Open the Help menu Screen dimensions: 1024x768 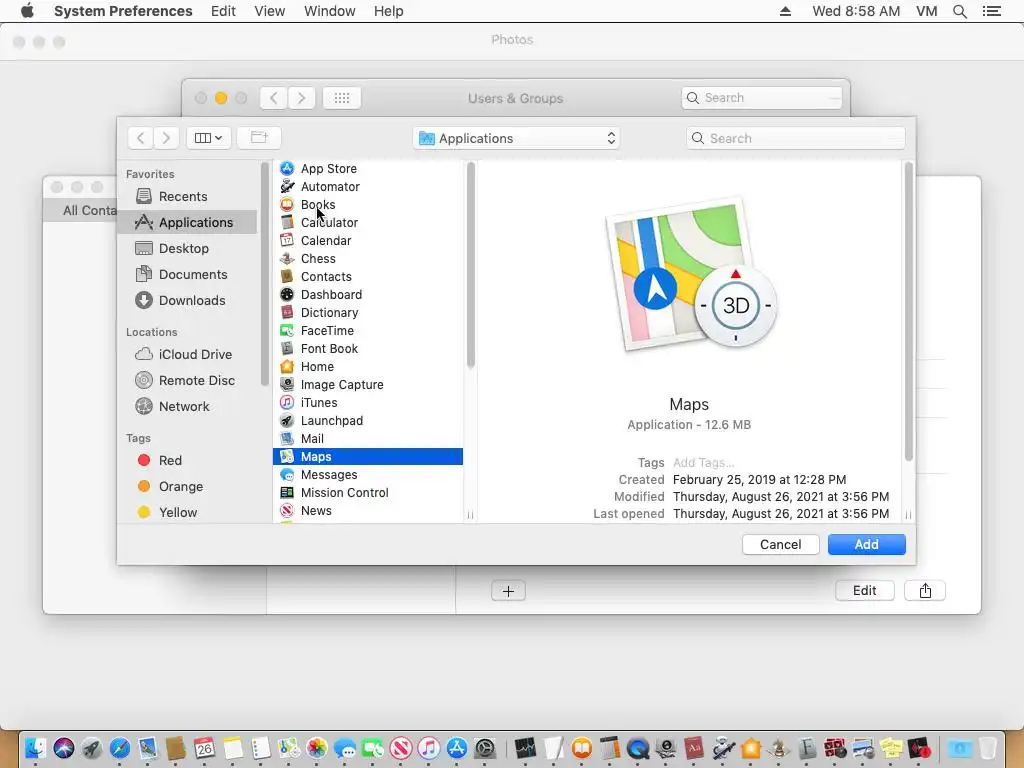(x=389, y=11)
